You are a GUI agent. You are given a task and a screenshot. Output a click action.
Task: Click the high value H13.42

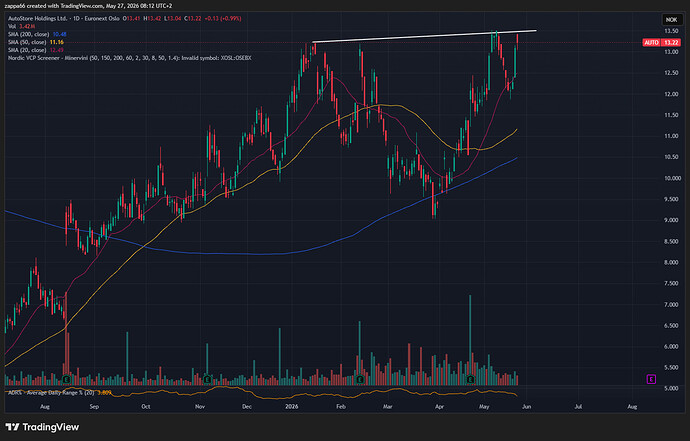tap(152, 18)
